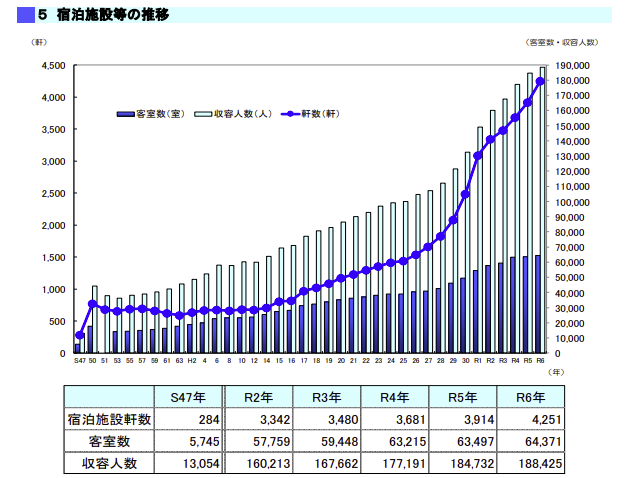Screen dimensions: 630x478
Task: Click the 188,425 cell in the table
Action: 536,463
